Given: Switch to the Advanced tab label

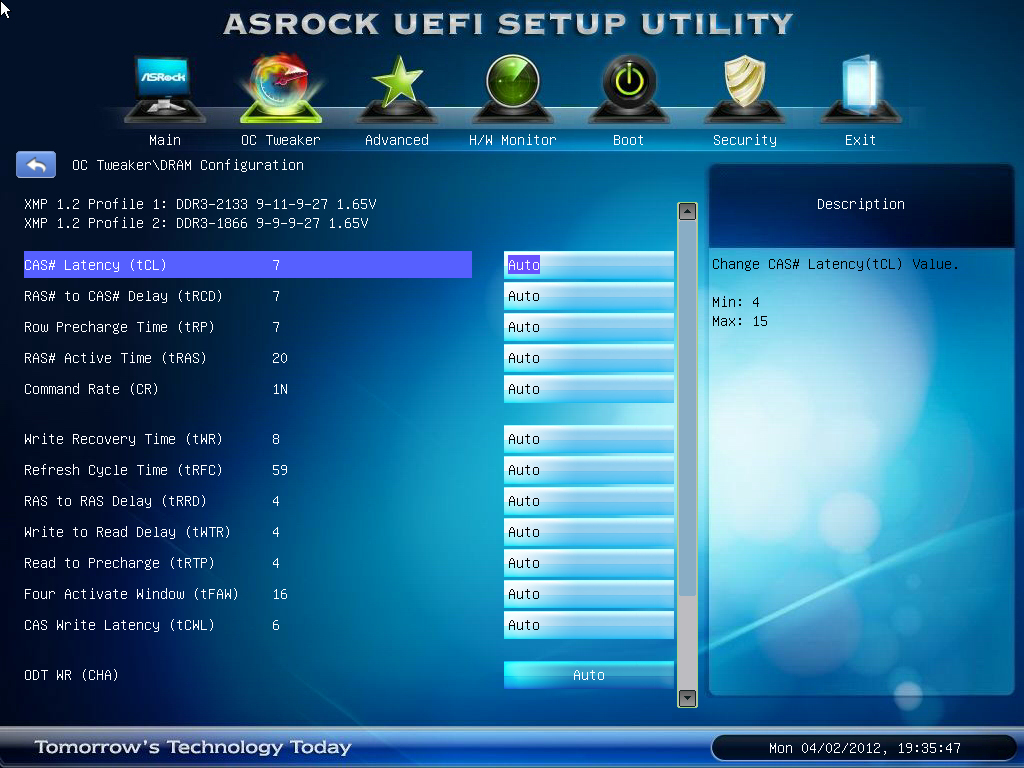Looking at the screenshot, I should point(396,140).
